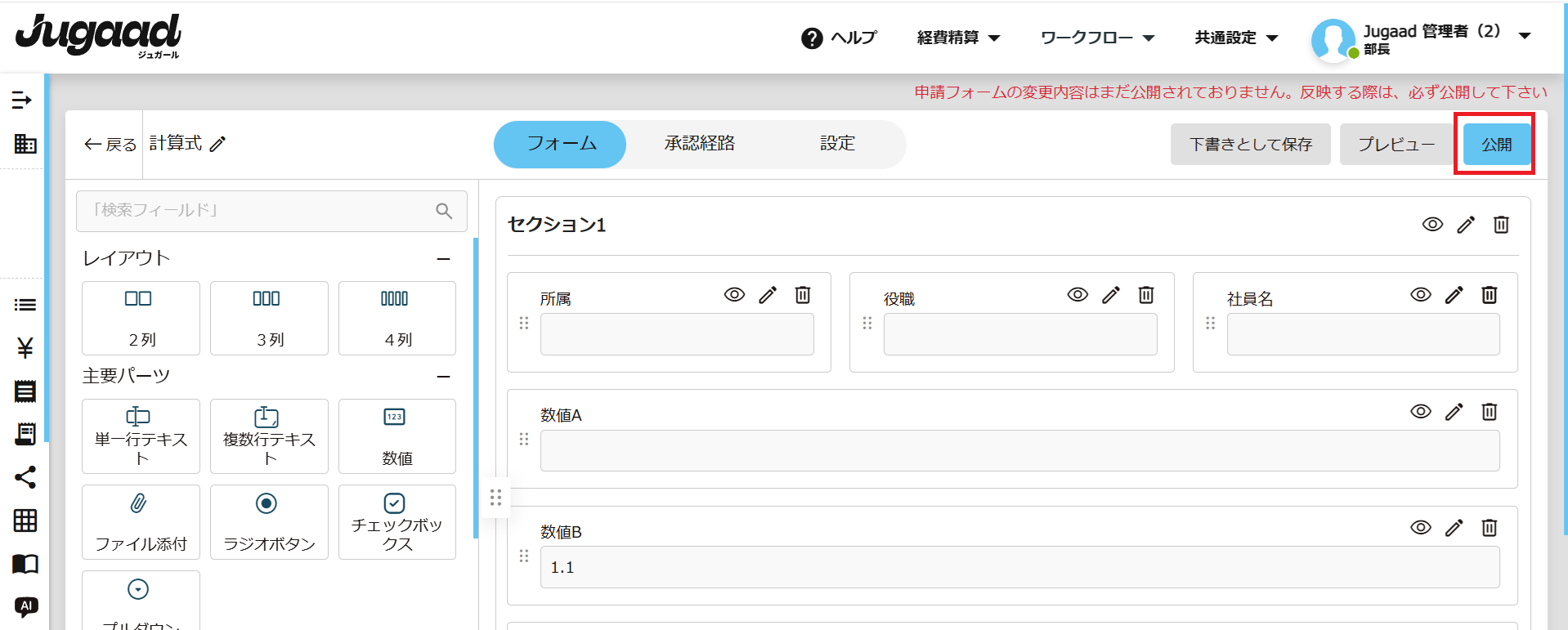
Task: Open the 設定 tab
Action: point(837,144)
